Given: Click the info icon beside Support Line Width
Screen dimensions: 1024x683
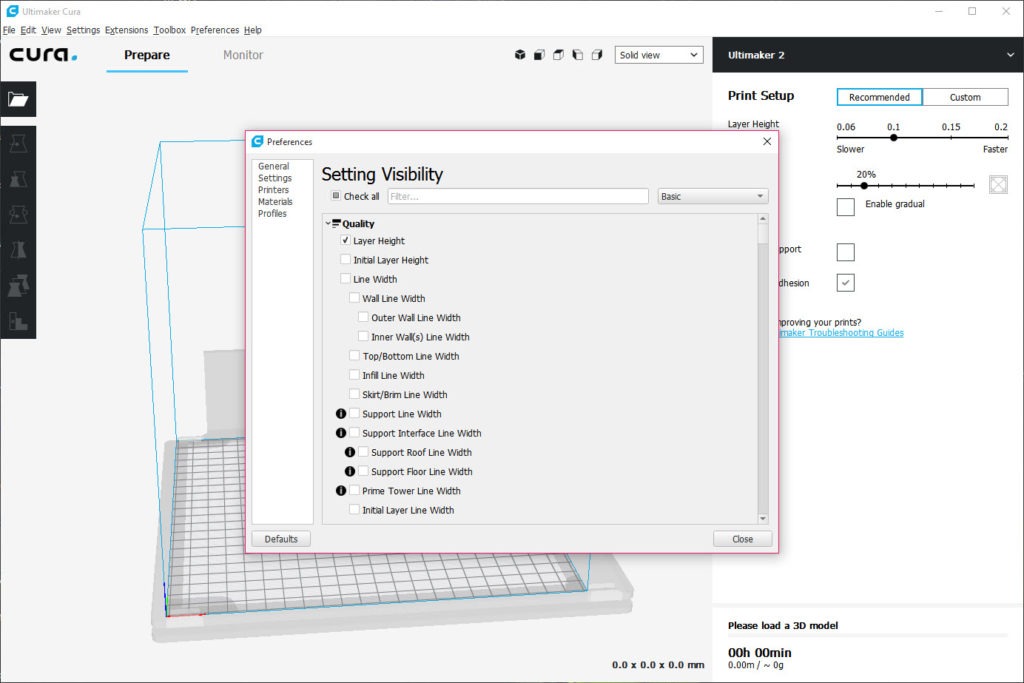Looking at the screenshot, I should [x=341, y=413].
